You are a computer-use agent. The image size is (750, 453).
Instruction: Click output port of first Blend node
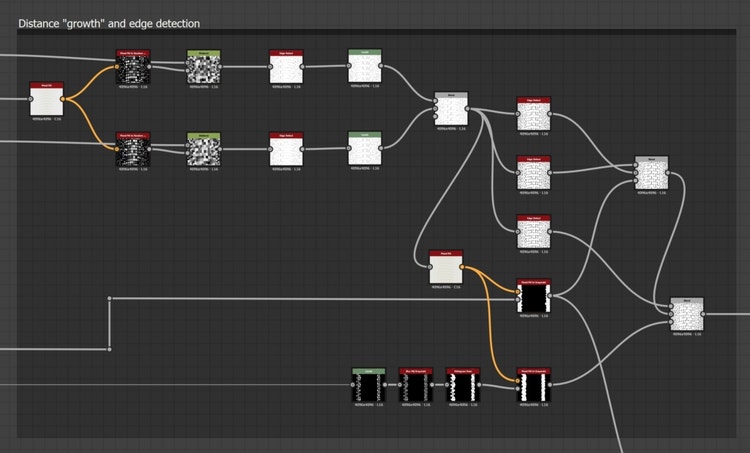click(467, 109)
